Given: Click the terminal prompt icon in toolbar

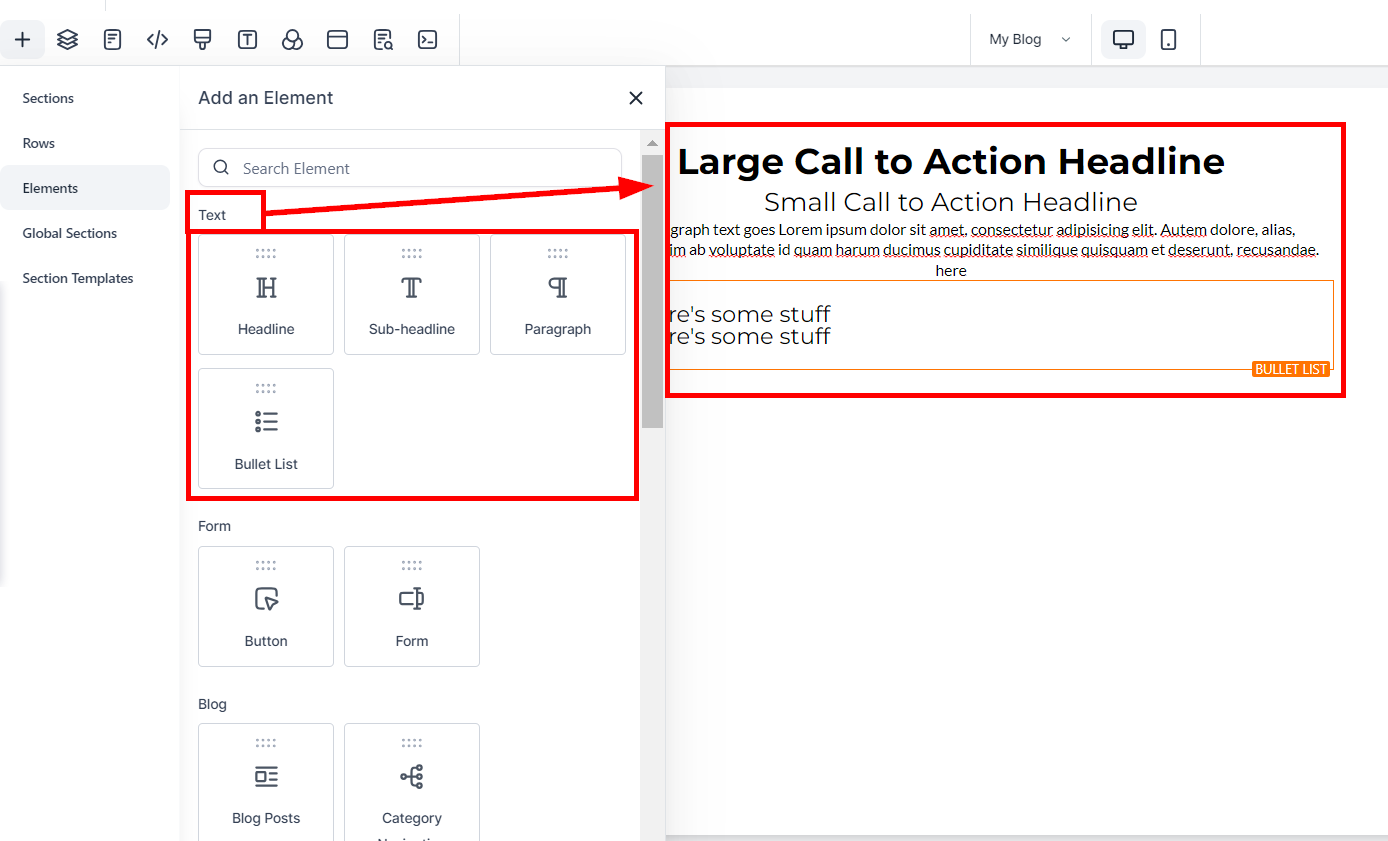Looking at the screenshot, I should pyautogui.click(x=427, y=40).
